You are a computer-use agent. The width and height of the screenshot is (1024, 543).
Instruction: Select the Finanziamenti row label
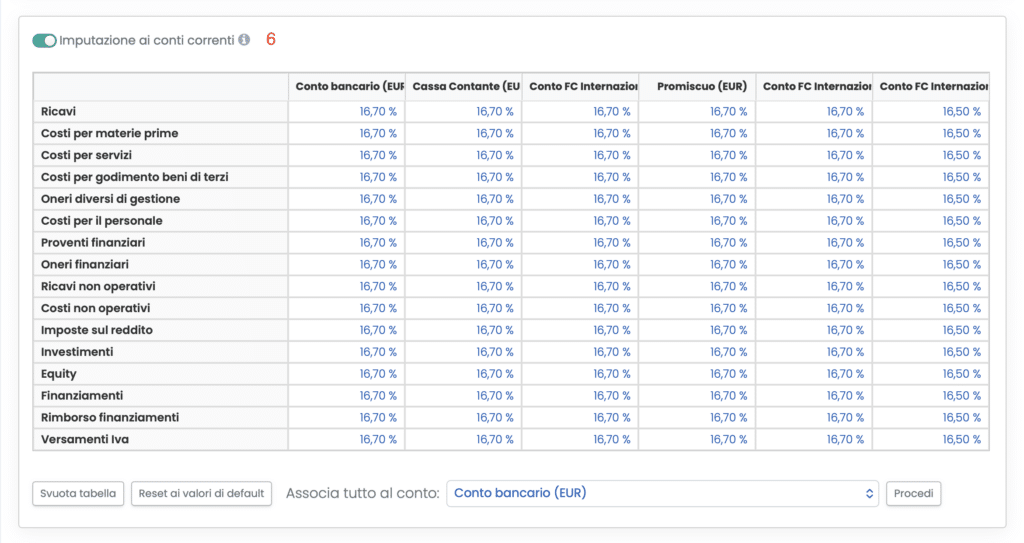click(x=82, y=396)
